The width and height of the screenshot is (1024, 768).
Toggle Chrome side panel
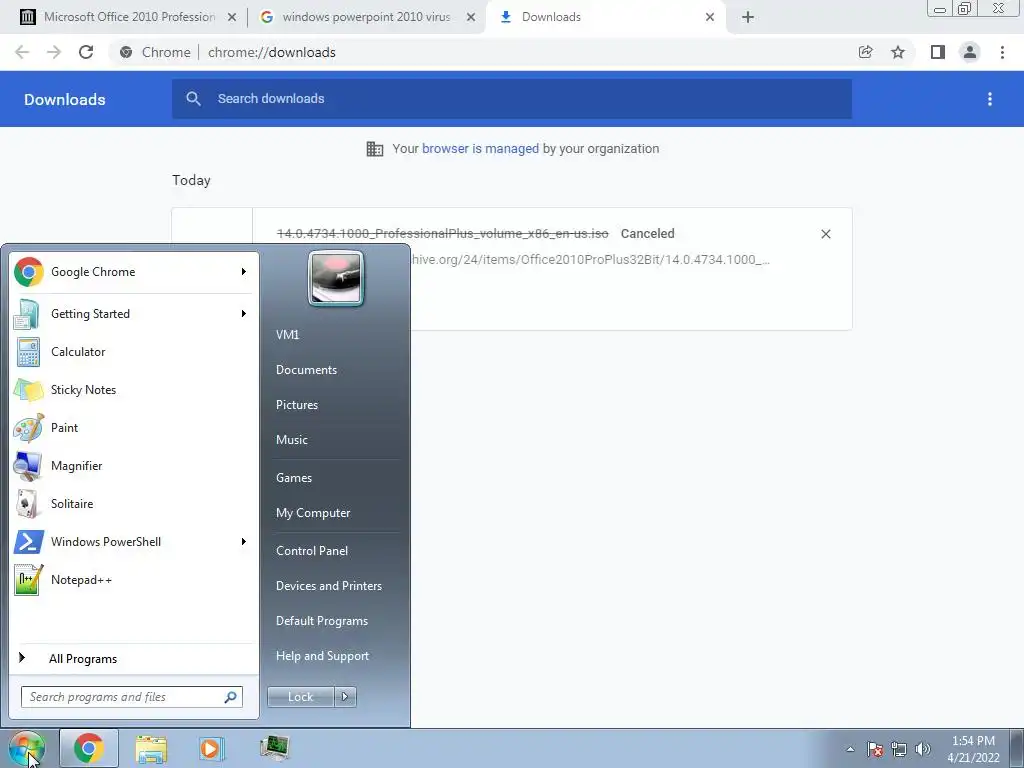click(938, 52)
